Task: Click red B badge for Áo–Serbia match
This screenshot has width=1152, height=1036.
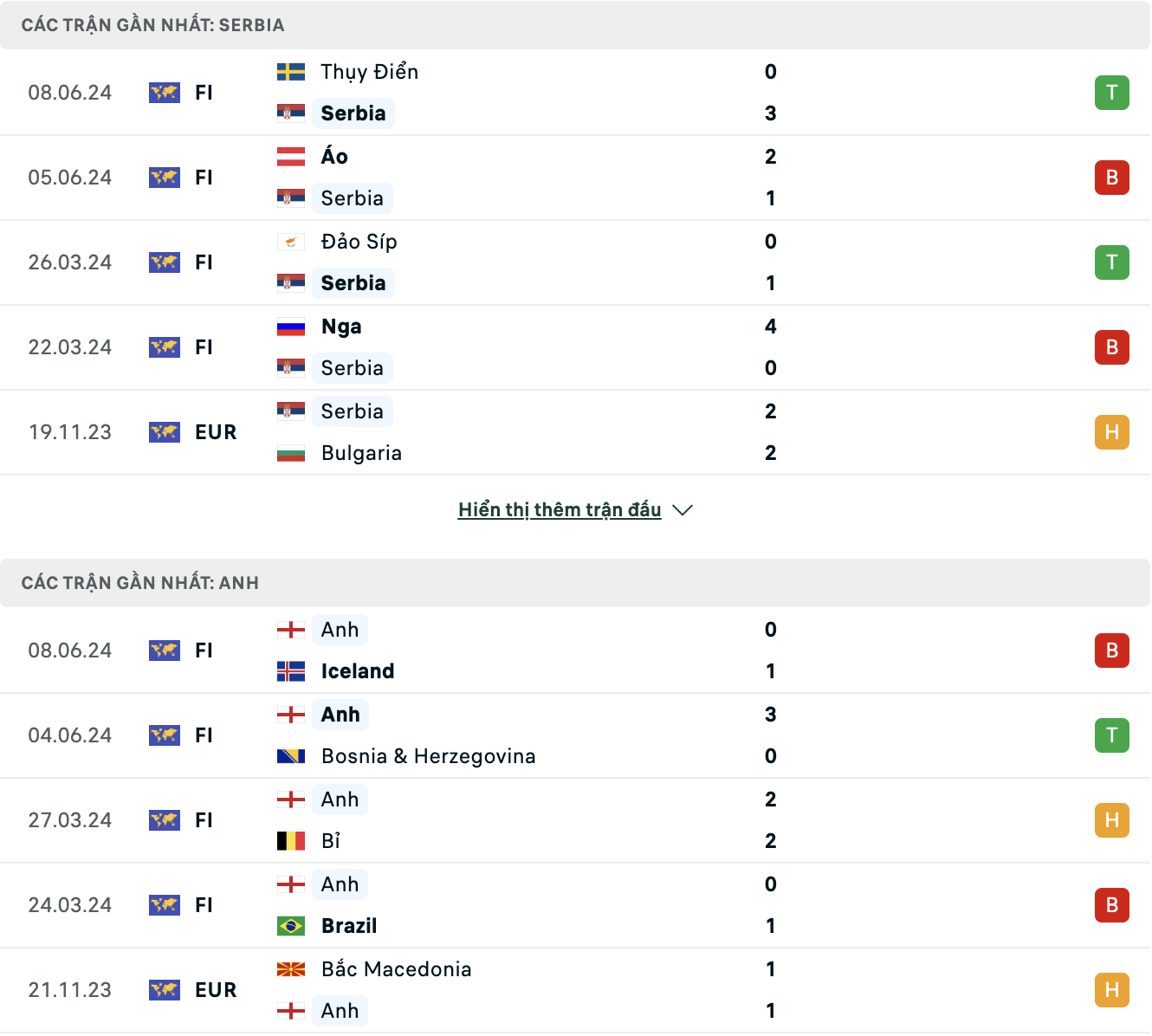Action: coord(1112,178)
